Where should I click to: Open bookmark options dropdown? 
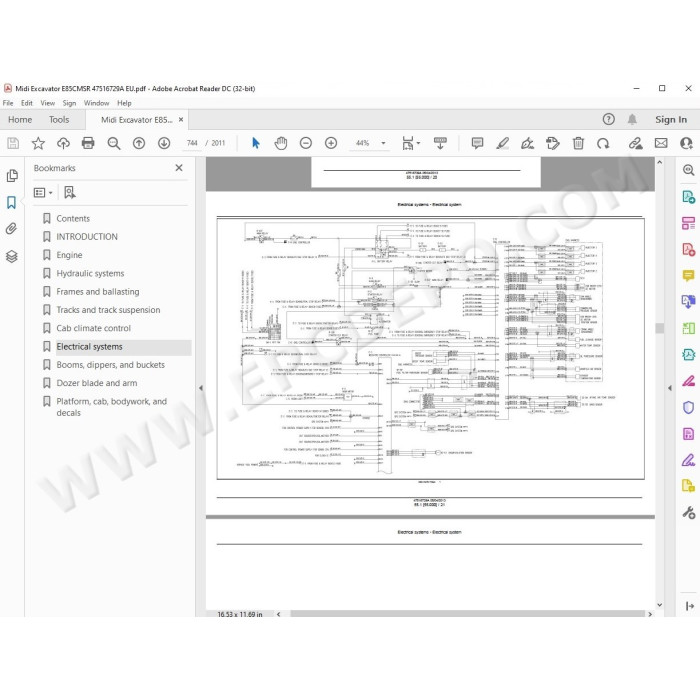click(x=43, y=192)
